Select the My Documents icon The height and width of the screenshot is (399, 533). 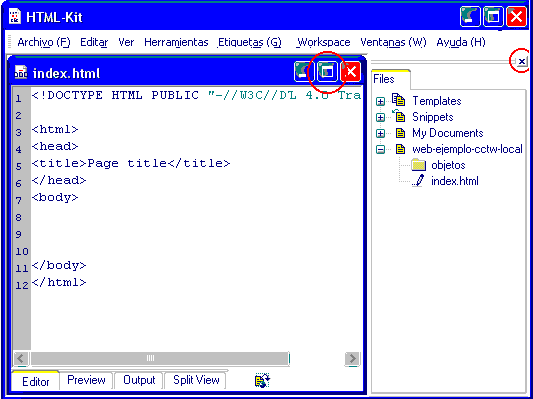click(400, 133)
